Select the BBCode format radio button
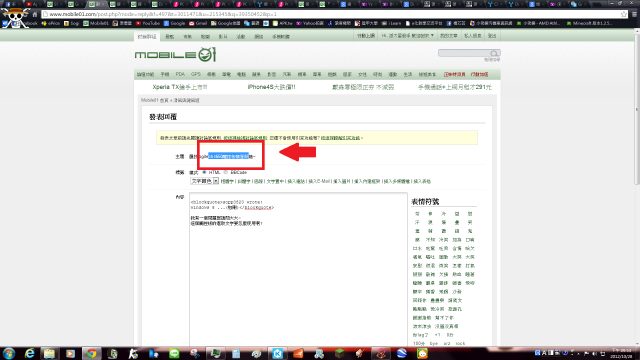This screenshot has width=640, height=360. point(225,172)
